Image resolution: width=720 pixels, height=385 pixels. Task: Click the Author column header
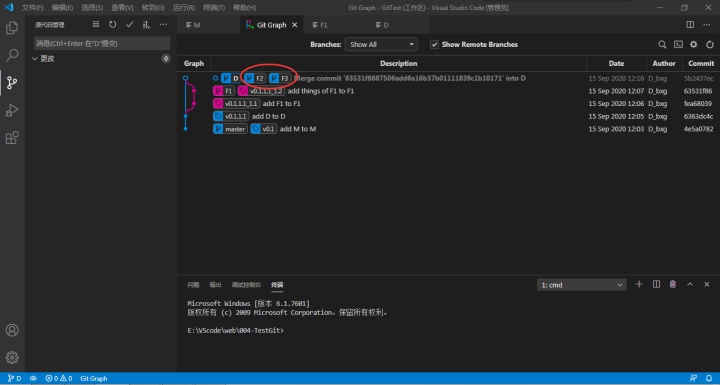(x=664, y=63)
